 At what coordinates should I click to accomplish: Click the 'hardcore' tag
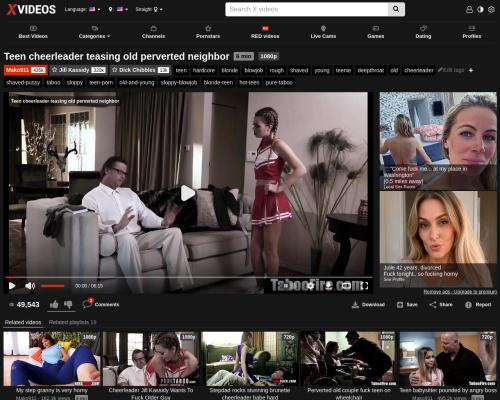click(x=204, y=70)
